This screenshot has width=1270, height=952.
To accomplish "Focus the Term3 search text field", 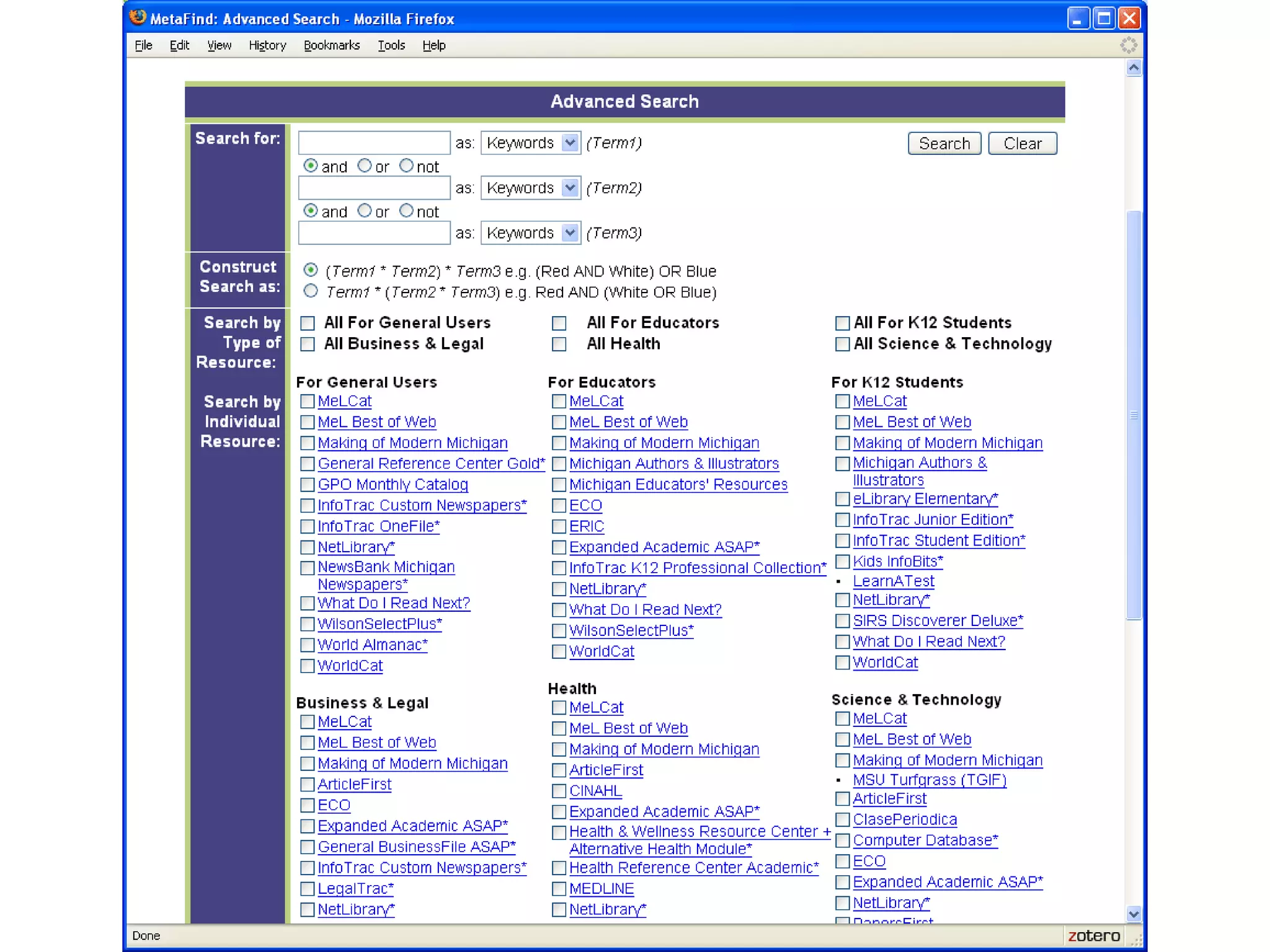I will [x=374, y=232].
